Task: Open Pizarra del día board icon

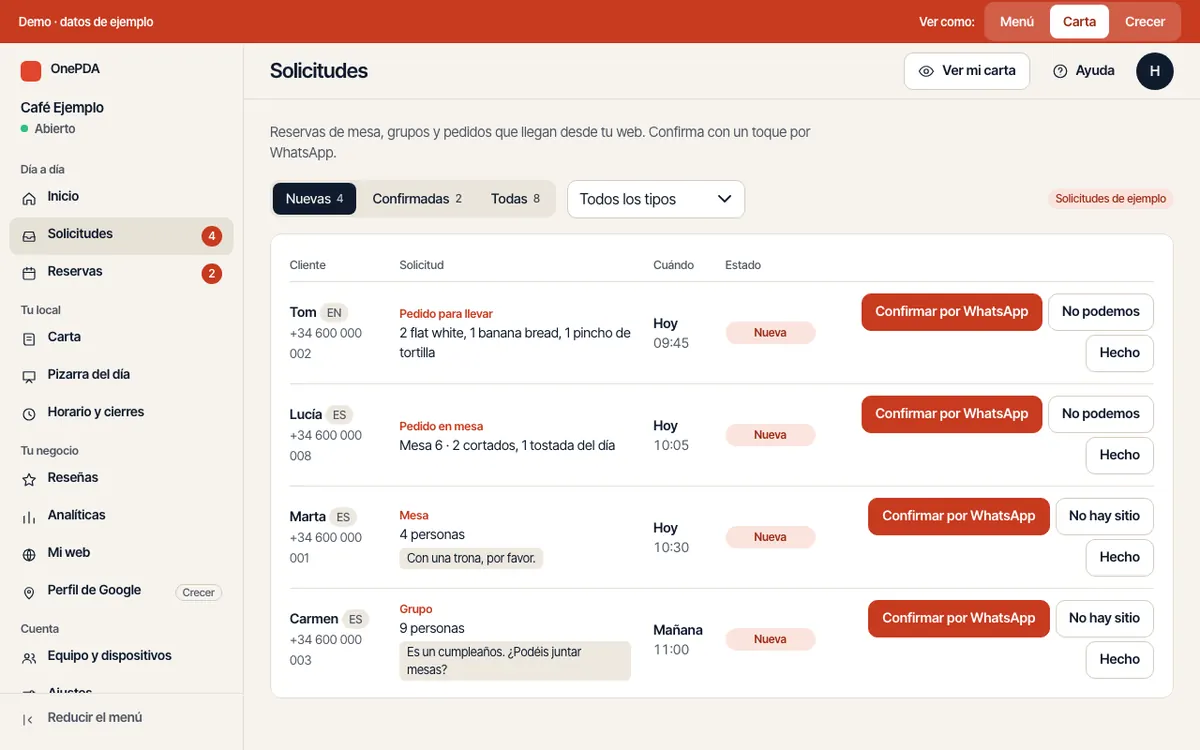Action: coord(29,376)
